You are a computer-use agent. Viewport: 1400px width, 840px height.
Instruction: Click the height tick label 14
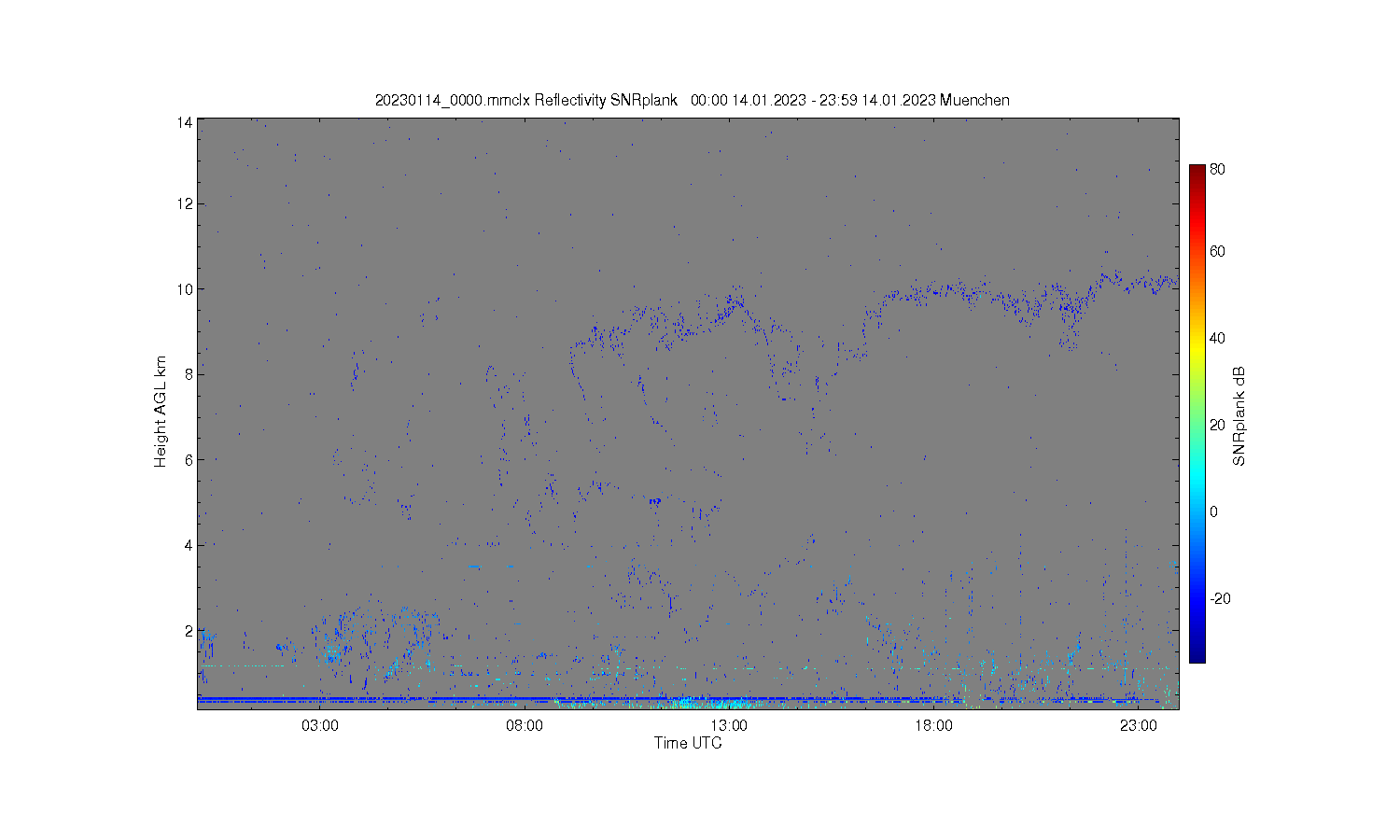coord(184,122)
